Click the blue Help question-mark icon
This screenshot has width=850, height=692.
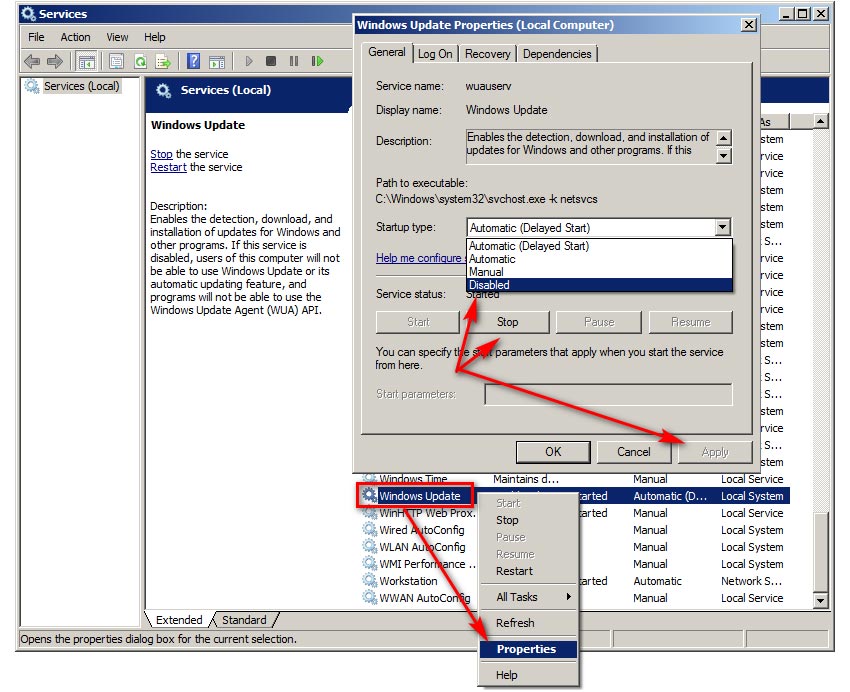click(x=194, y=61)
